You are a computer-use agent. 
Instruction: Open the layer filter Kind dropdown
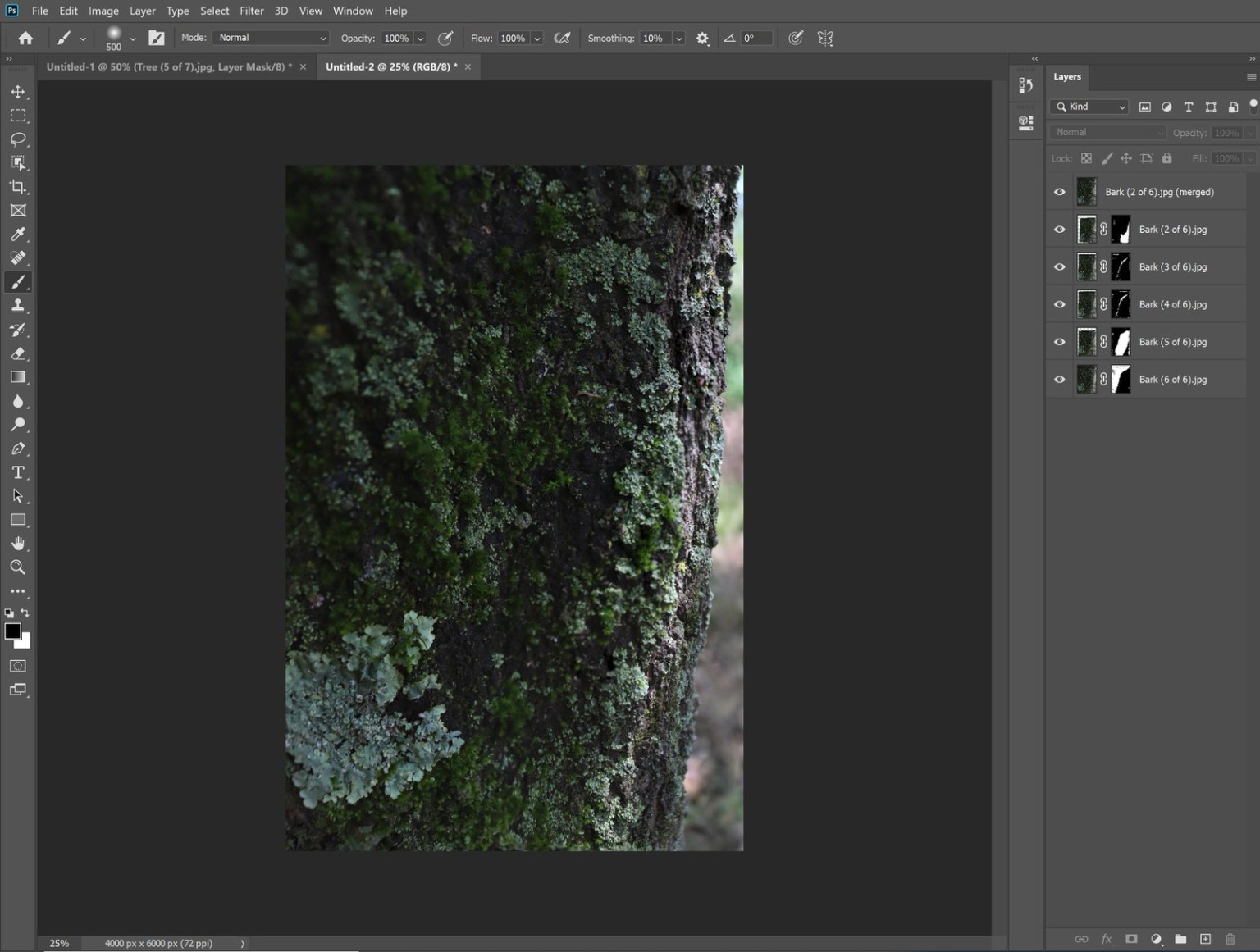(1089, 107)
